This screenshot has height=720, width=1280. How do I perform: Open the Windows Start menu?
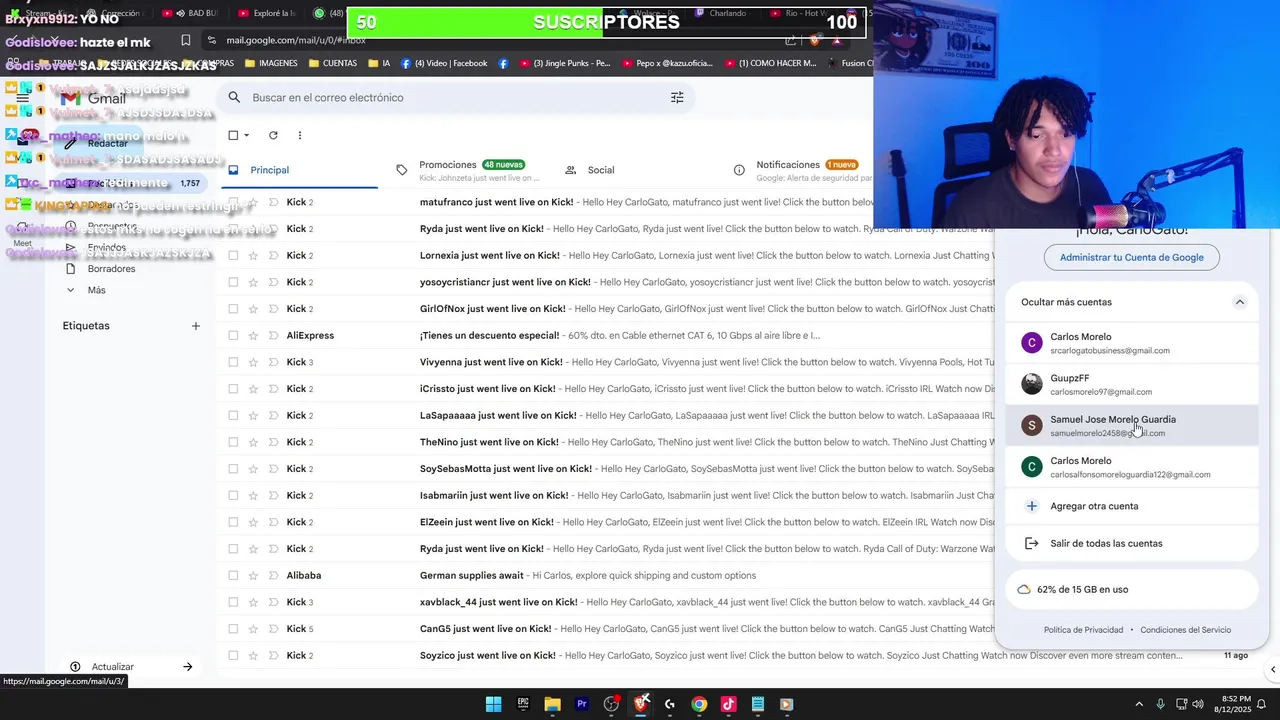(493, 704)
